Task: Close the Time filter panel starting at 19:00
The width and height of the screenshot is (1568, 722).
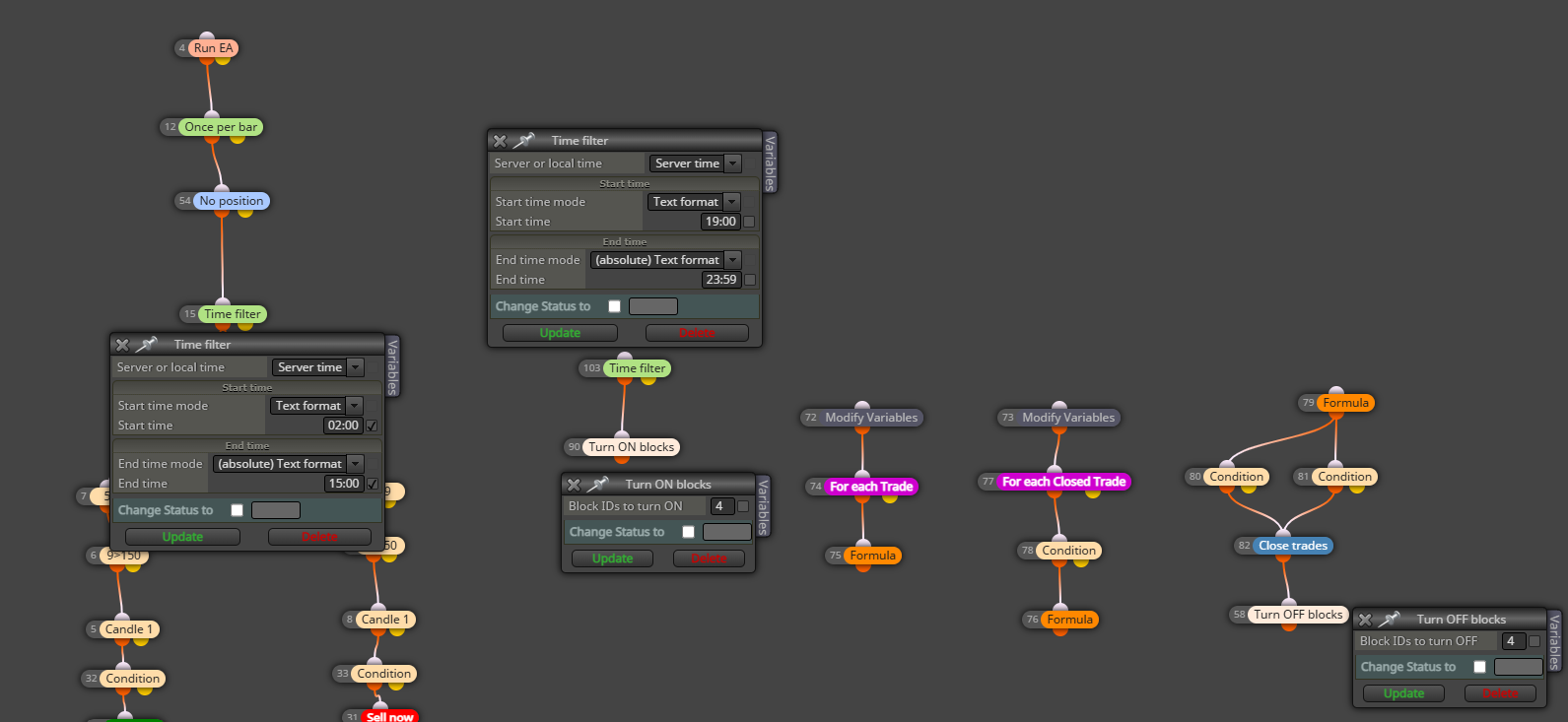Action: (x=500, y=141)
